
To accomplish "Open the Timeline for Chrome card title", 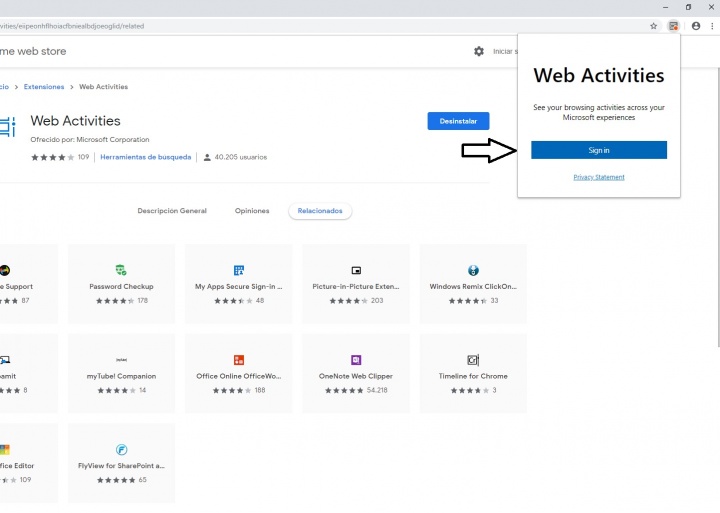I will pyautogui.click(x=473, y=376).
